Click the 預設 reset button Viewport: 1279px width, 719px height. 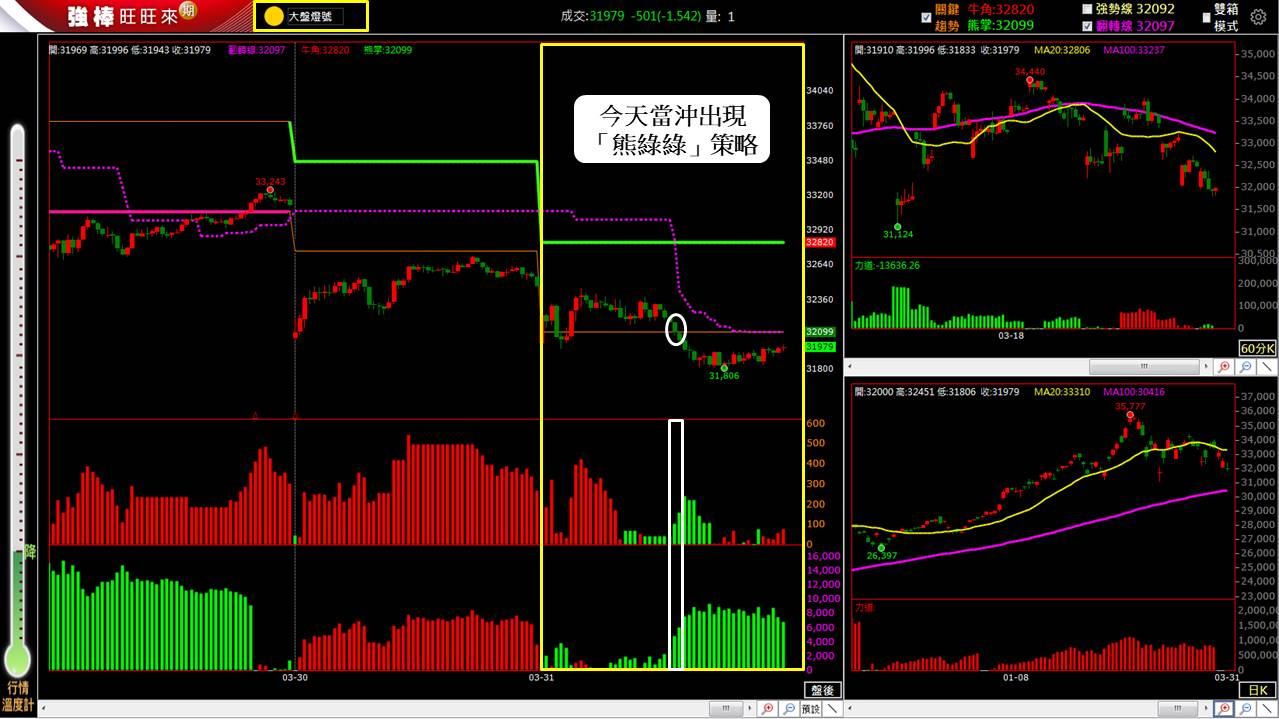810,708
